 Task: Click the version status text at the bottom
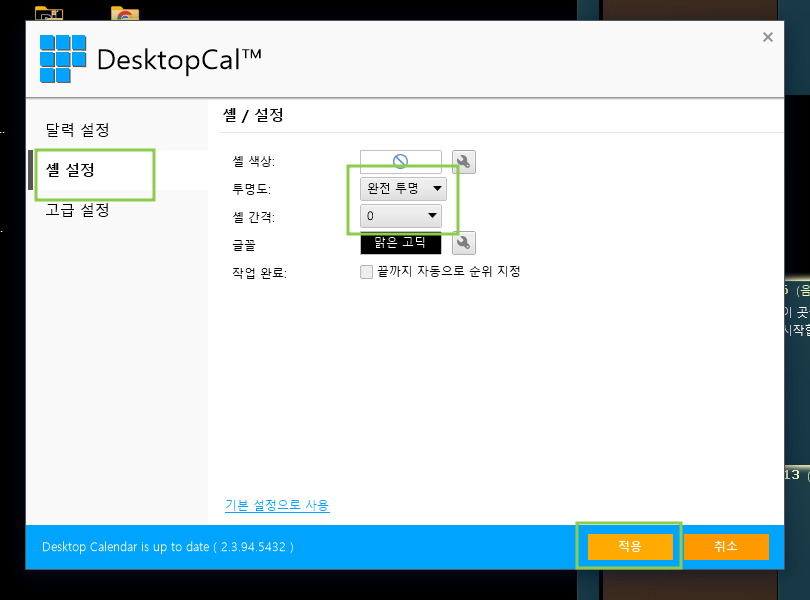[167, 547]
